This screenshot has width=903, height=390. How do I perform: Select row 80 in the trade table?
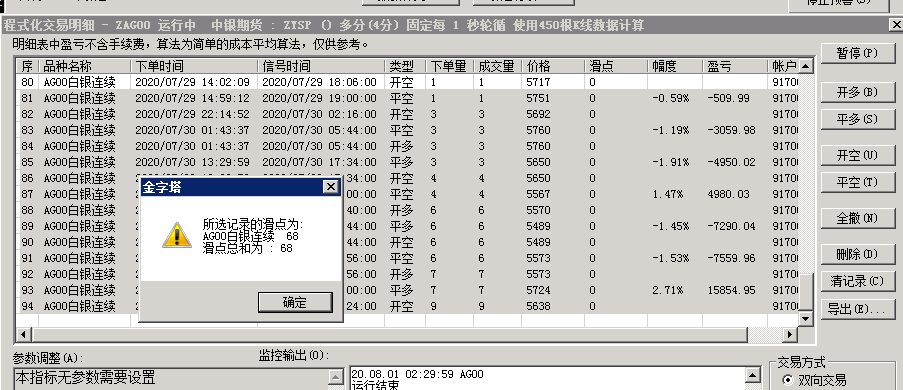pos(407,82)
